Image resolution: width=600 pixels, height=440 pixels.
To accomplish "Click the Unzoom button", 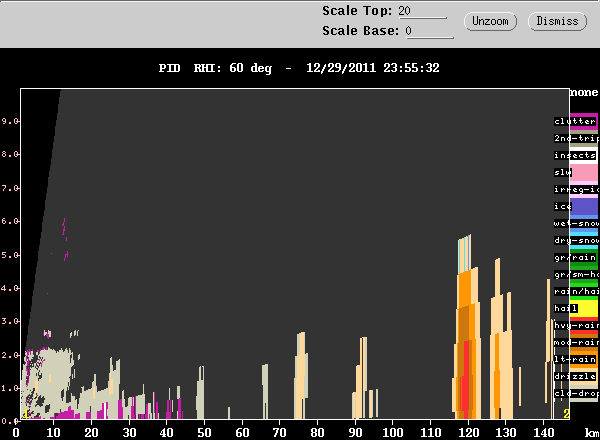I will (490, 21).
